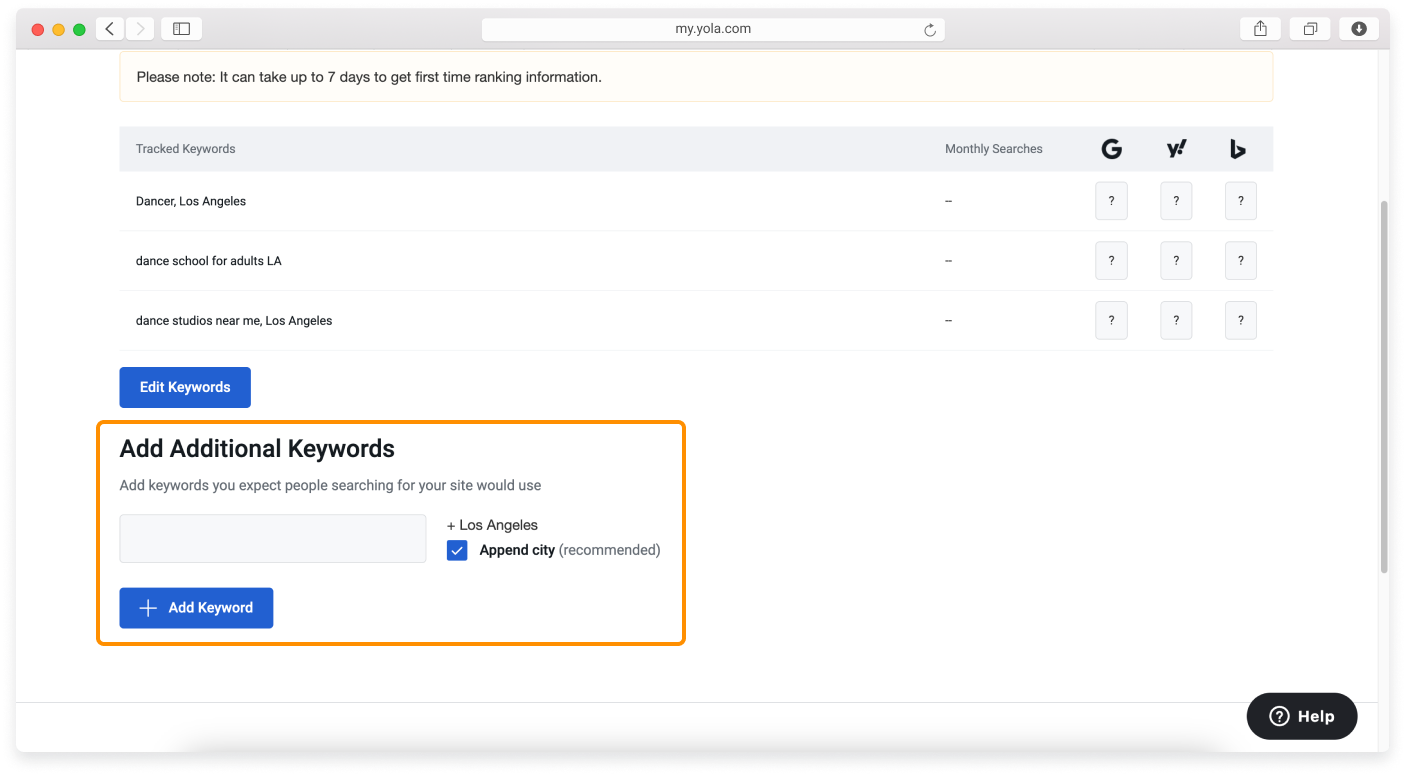The image size is (1406, 776).
Task: Click the my.yola.com address bar
Action: click(x=712, y=29)
